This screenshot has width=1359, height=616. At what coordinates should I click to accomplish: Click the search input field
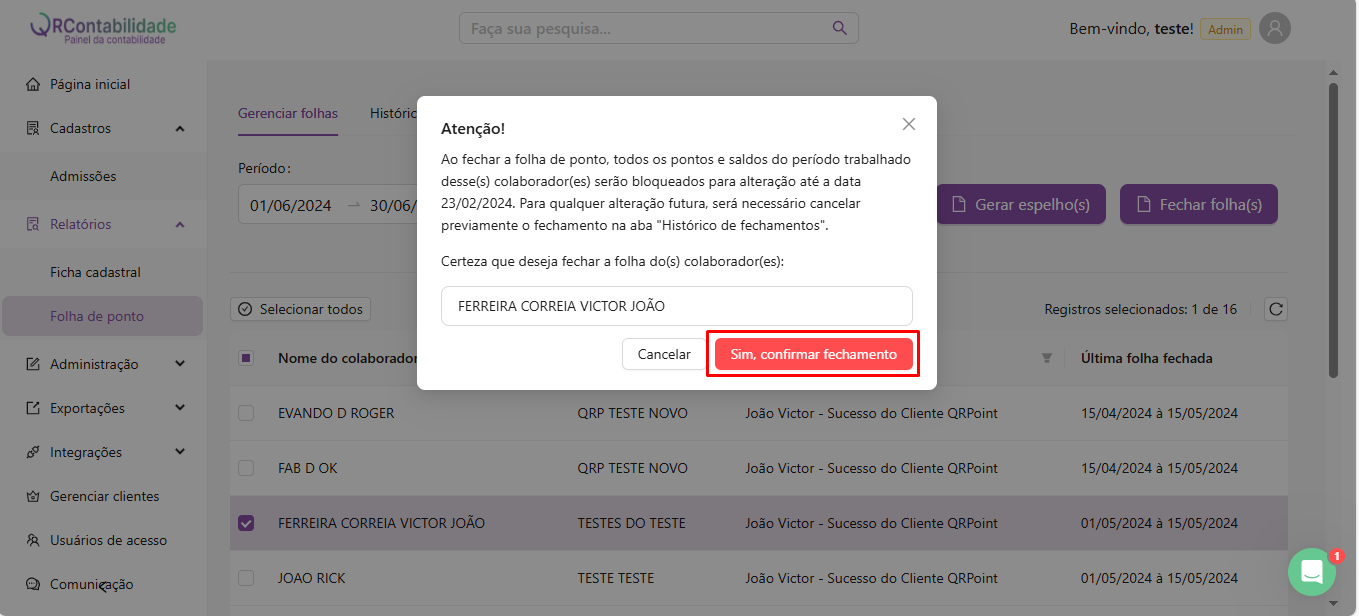point(645,29)
